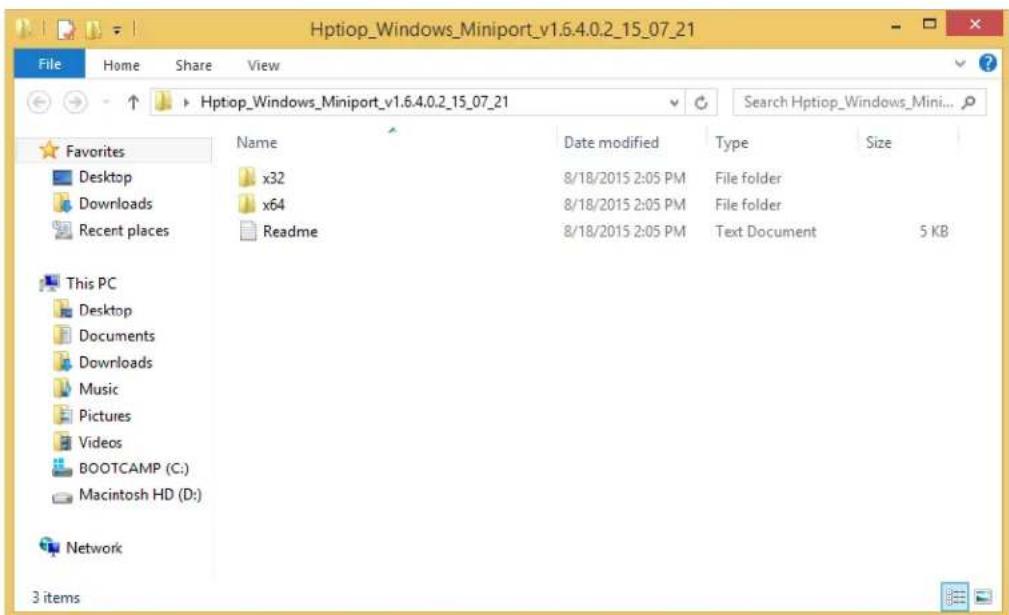Expand the address bar path chevron
This screenshot has height=615, width=1009.
(x=186, y=102)
